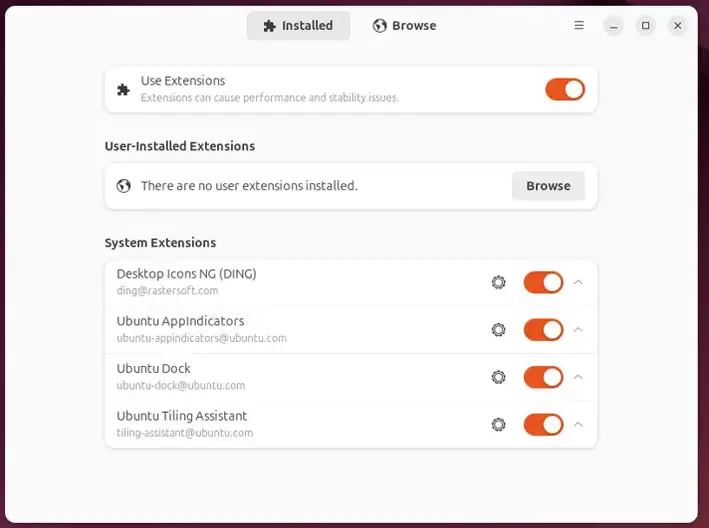
Task: Click ubuntu-appindicators@ubuntu.com identifier text
Action: coord(202,338)
